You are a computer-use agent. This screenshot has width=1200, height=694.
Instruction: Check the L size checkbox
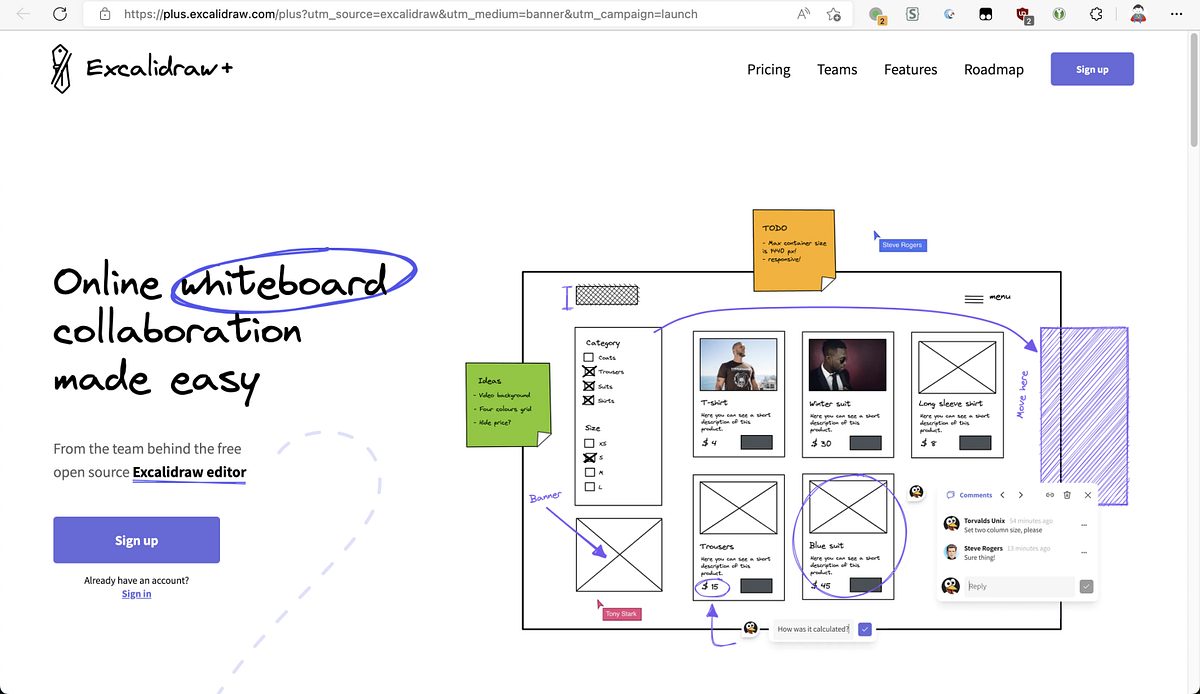tap(589, 486)
